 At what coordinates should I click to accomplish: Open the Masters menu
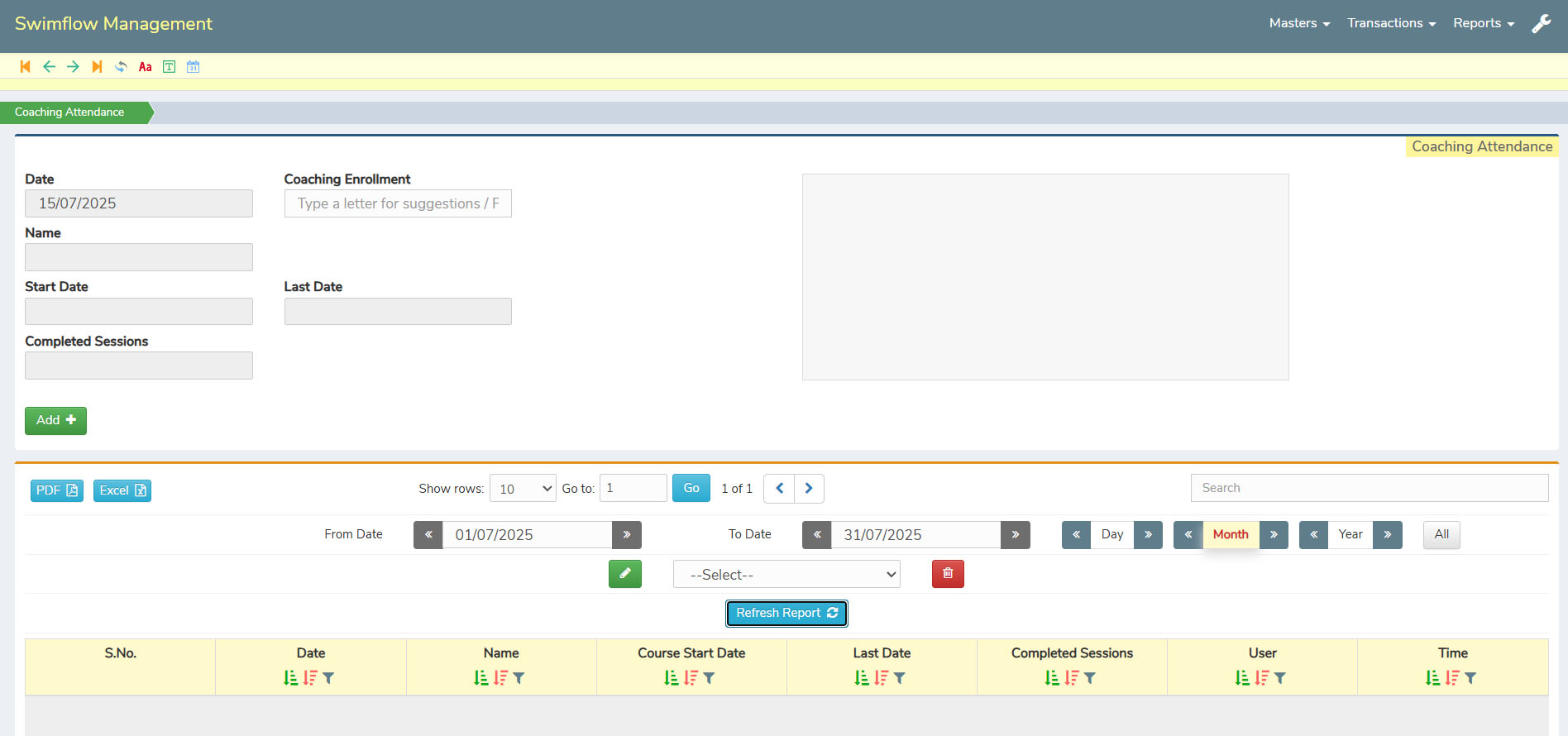click(x=1299, y=23)
